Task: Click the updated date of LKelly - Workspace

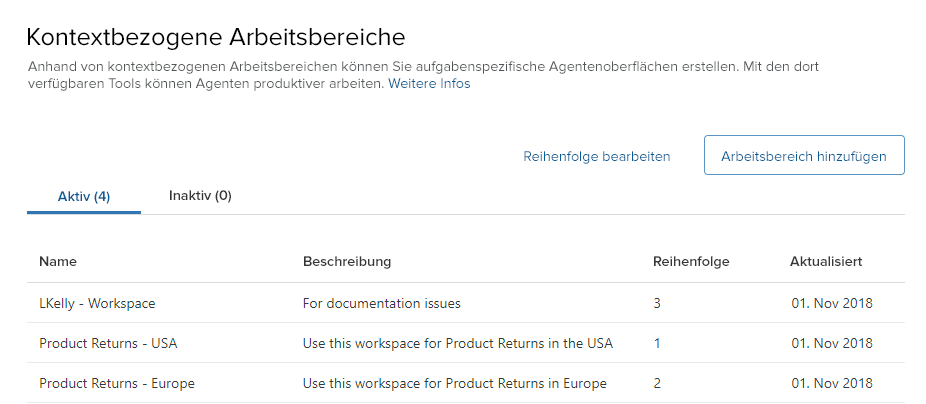Action: pos(832,303)
